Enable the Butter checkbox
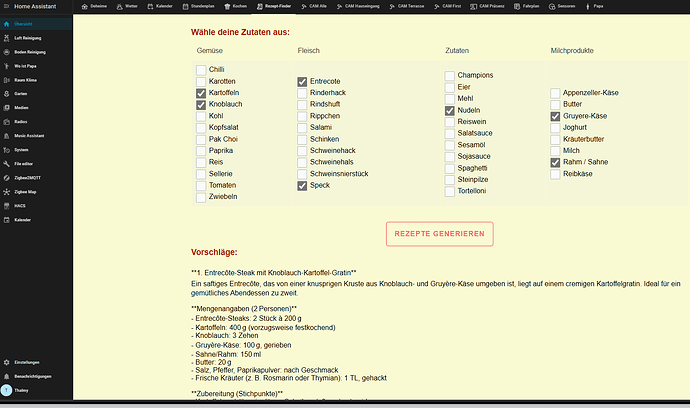The height and width of the screenshot is (408, 690). tap(555, 105)
